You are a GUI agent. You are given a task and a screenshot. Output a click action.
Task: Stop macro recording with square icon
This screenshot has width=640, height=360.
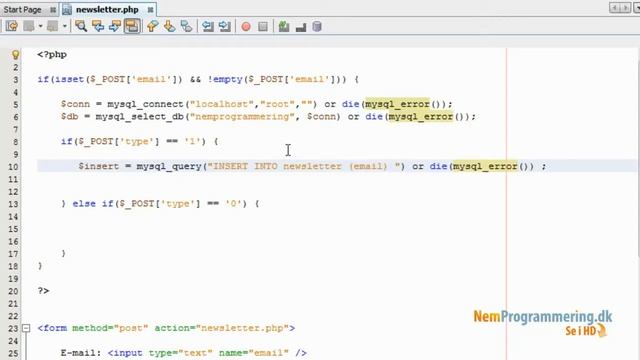tap(263, 27)
